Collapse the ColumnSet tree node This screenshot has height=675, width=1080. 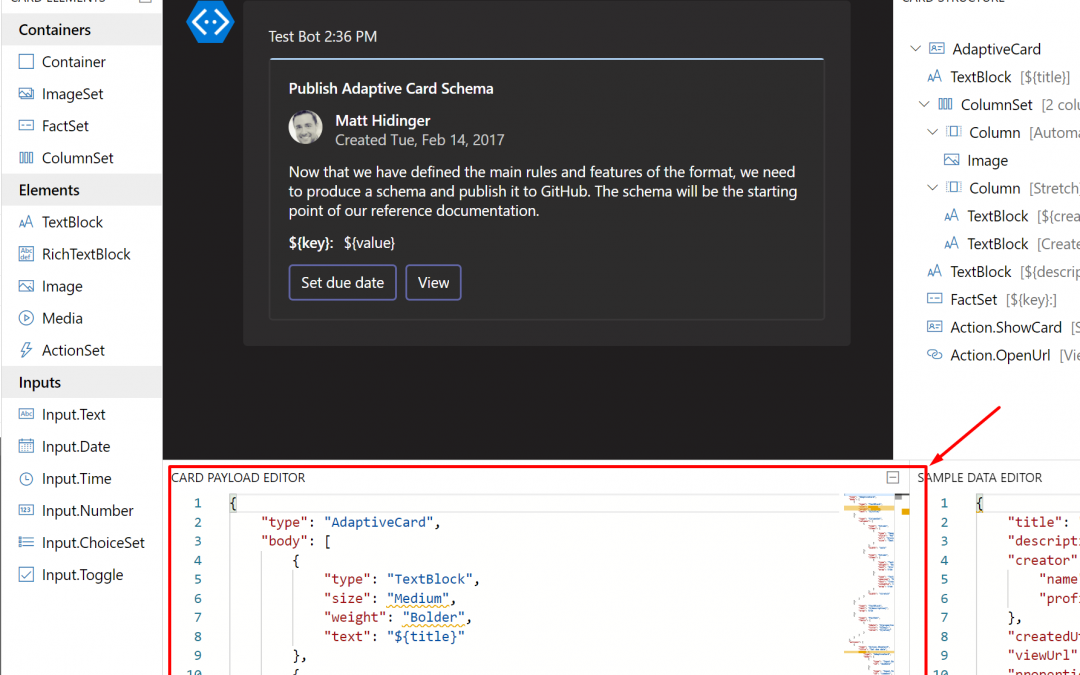924,104
